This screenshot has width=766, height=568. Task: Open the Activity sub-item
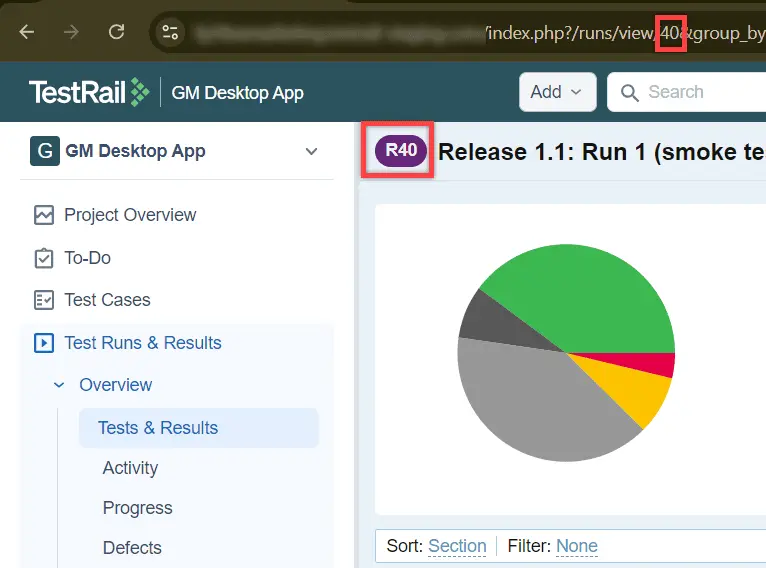click(x=130, y=468)
